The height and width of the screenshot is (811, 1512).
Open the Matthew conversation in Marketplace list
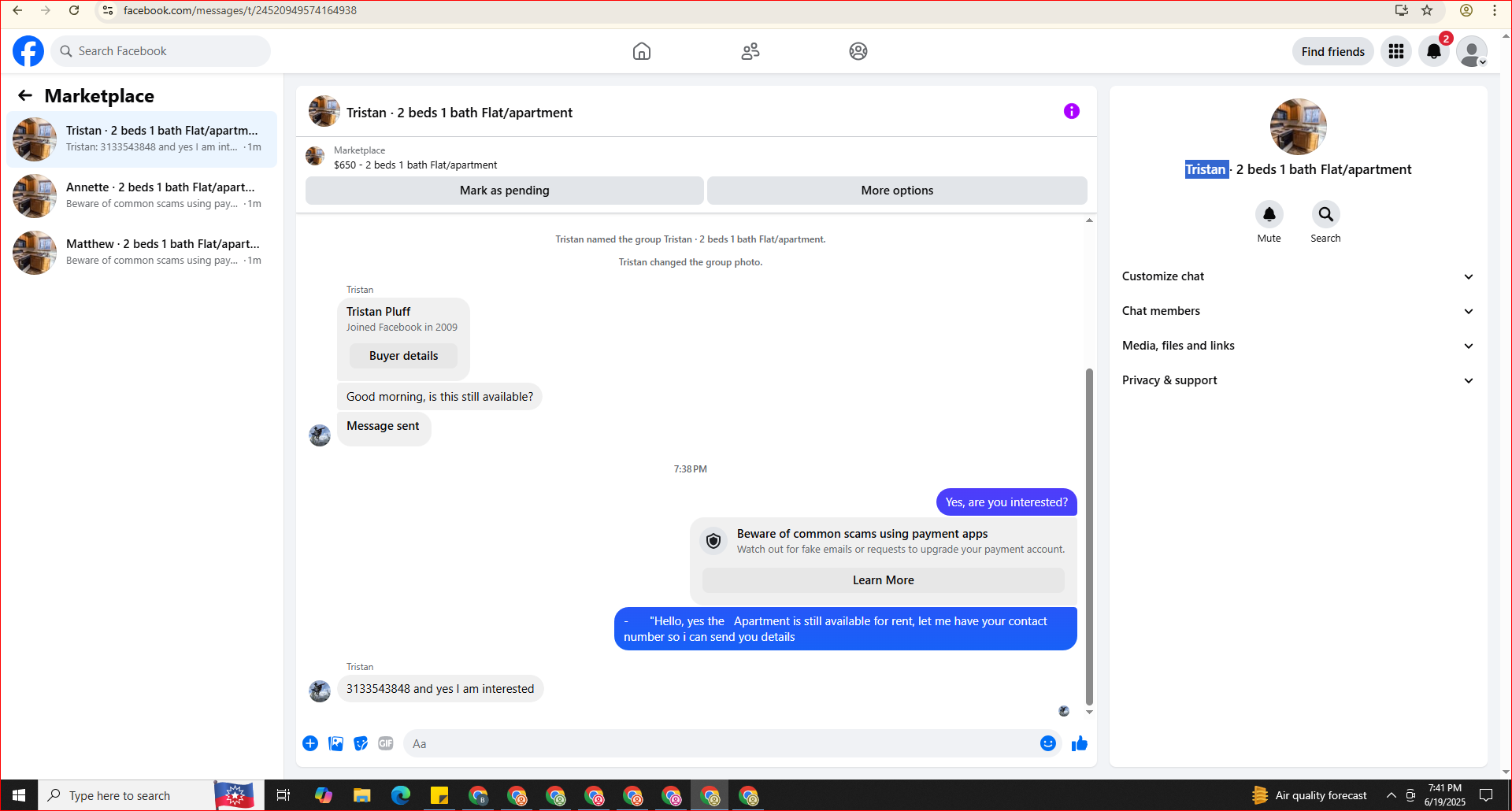tap(142, 252)
